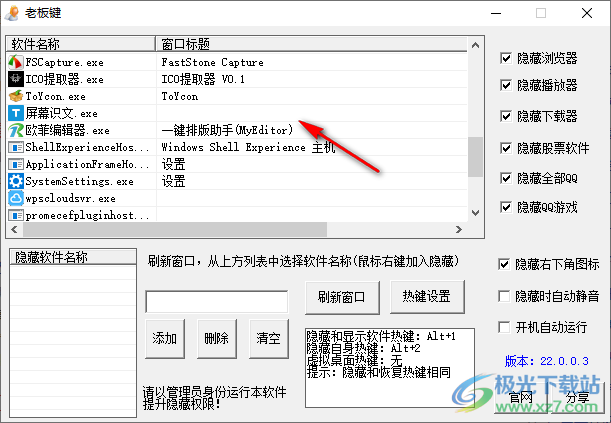Screen dimensions: 611x423
Task: Uncheck 隐藏股票软件 option
Action: [505, 148]
